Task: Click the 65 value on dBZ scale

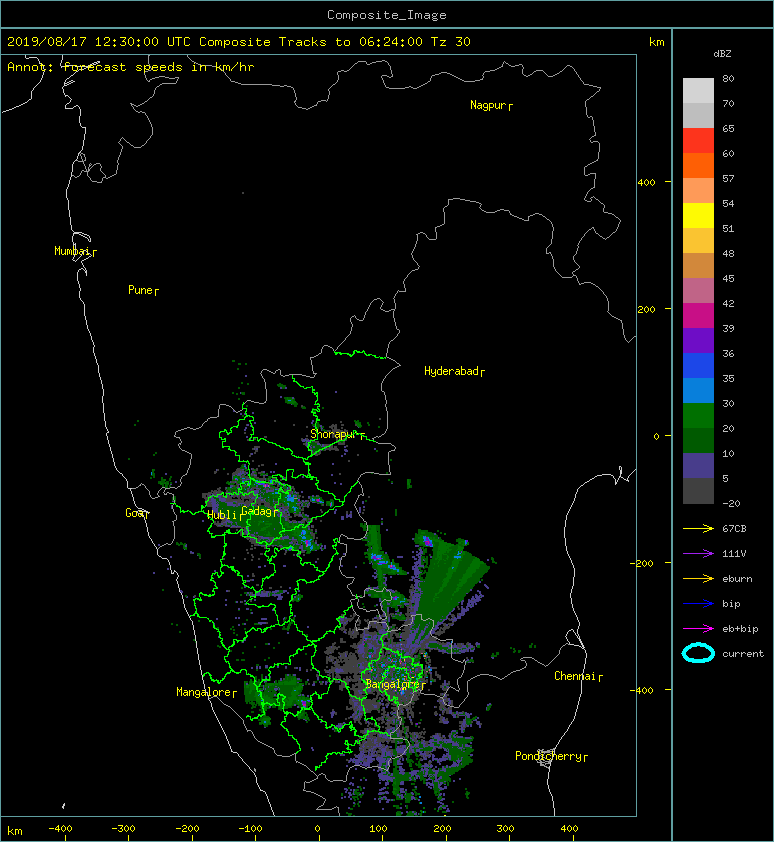Action: [x=728, y=128]
